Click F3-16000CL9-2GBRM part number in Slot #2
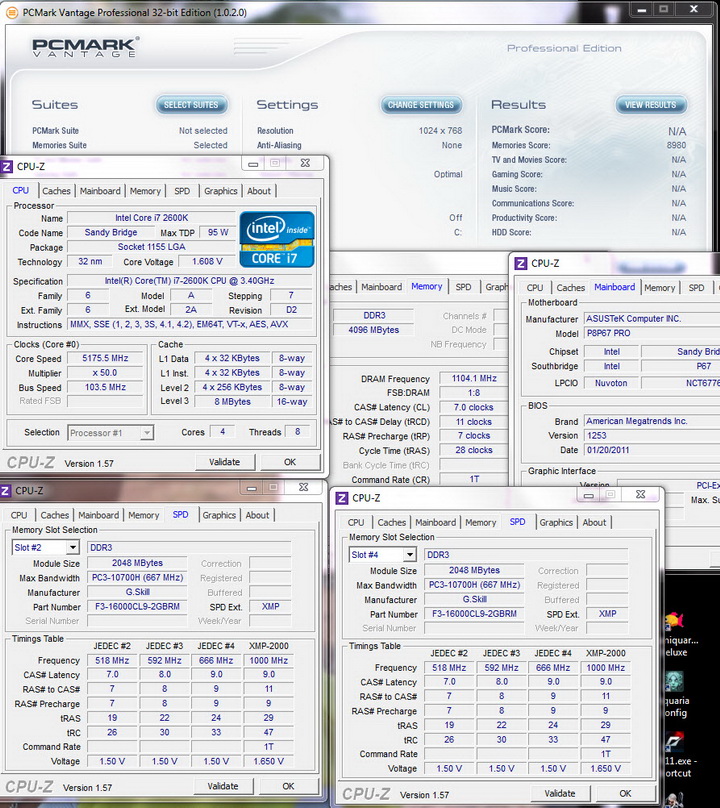 137,607
